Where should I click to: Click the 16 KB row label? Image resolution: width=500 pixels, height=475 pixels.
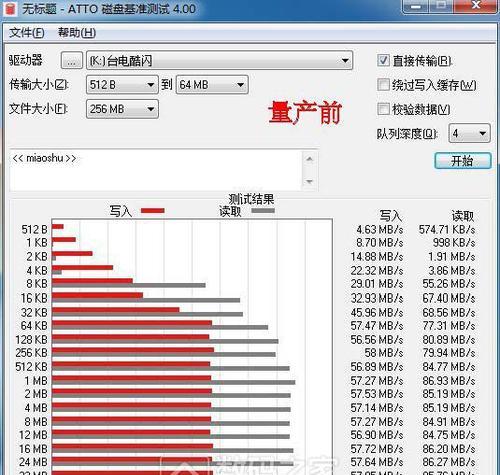point(34,298)
